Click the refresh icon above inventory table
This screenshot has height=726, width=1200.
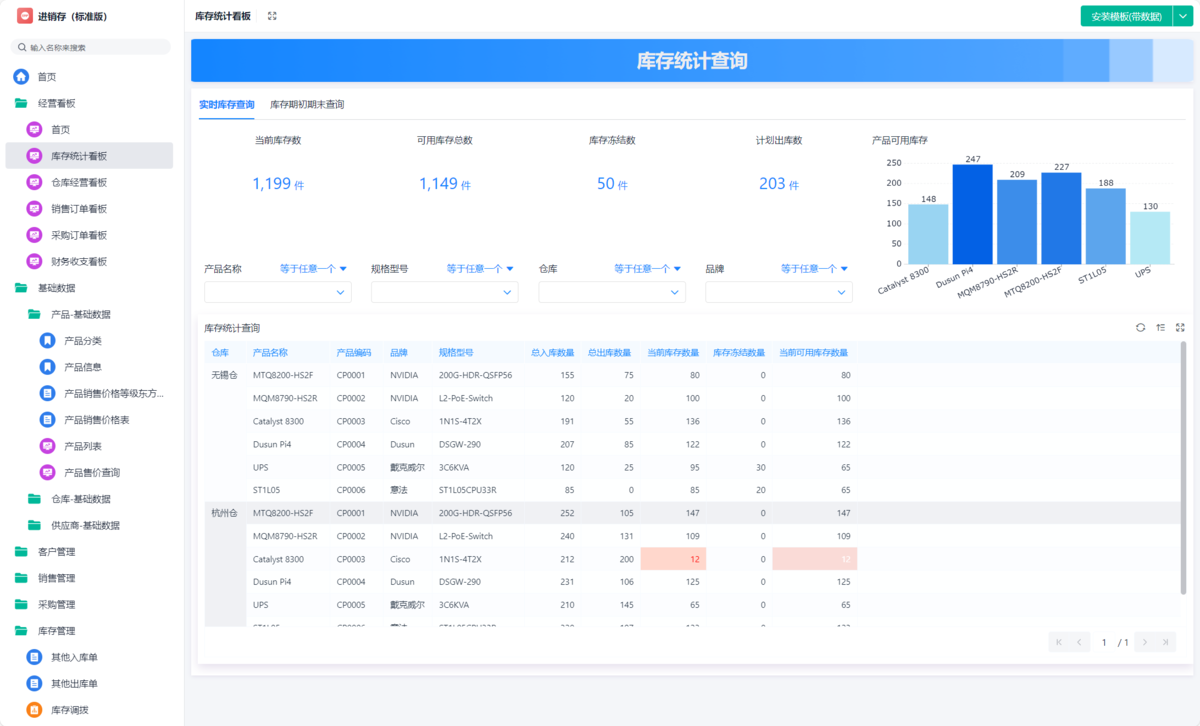click(x=1140, y=328)
